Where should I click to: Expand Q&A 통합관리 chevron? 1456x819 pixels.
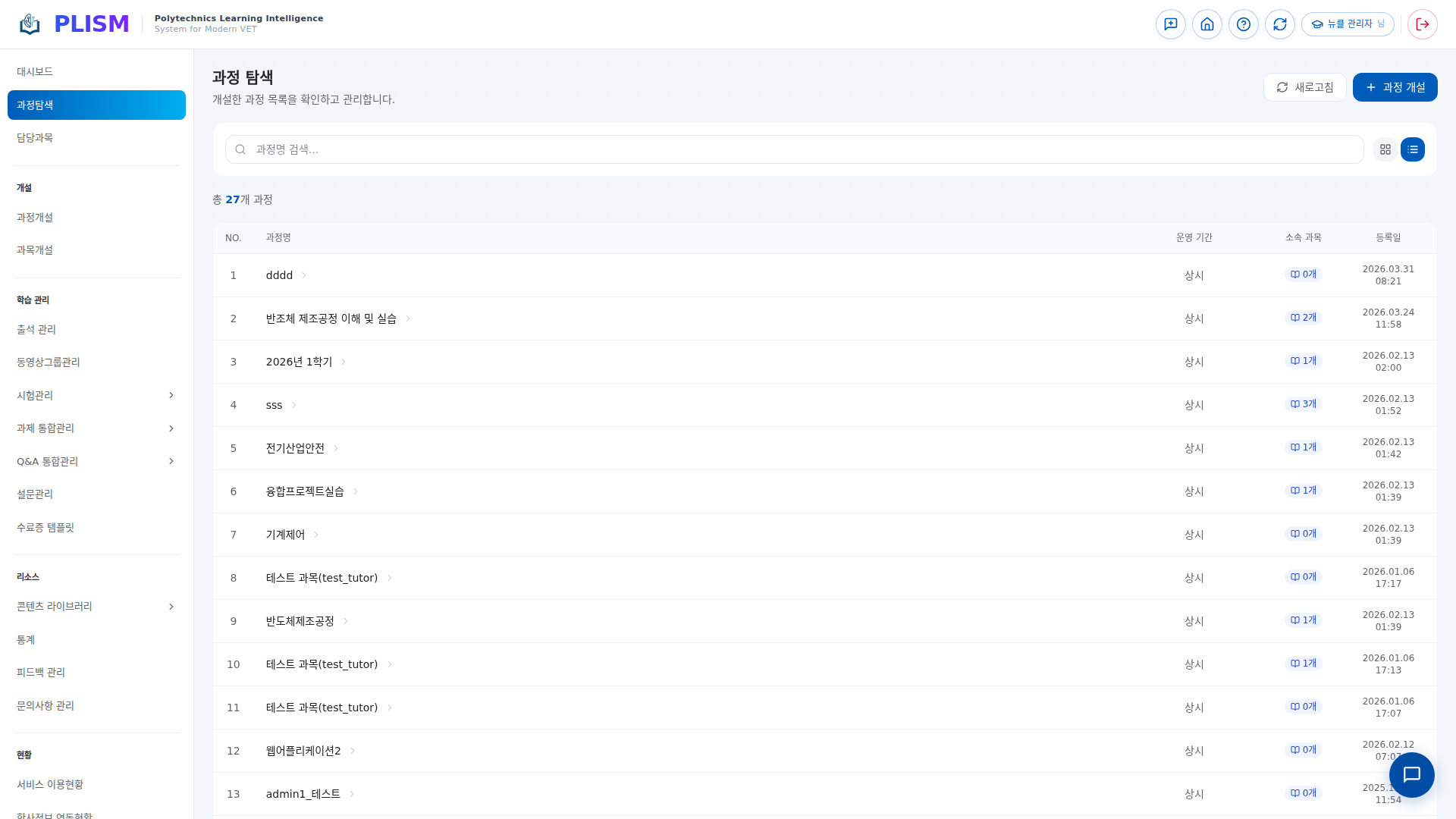pyautogui.click(x=171, y=461)
